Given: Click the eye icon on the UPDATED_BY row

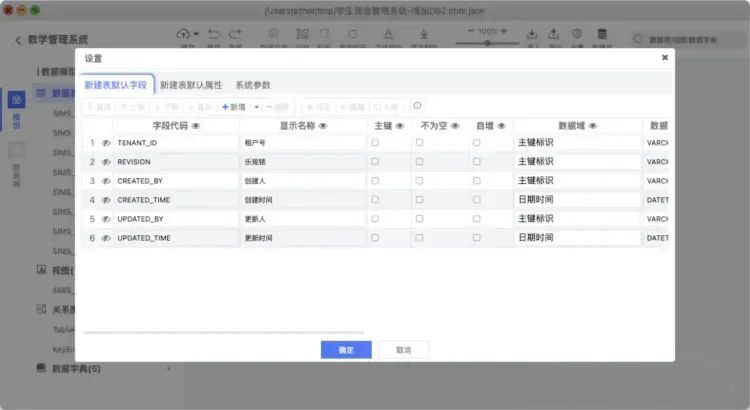Looking at the screenshot, I should 106,219.
